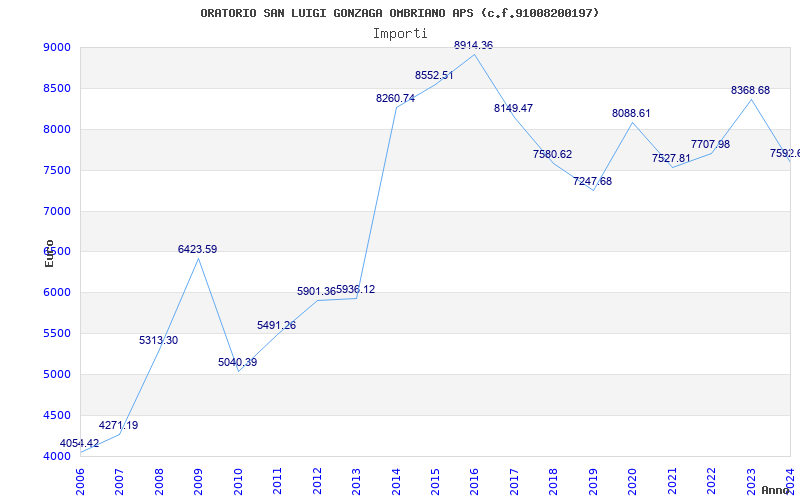Click x-axis year 2006

click(x=80, y=481)
